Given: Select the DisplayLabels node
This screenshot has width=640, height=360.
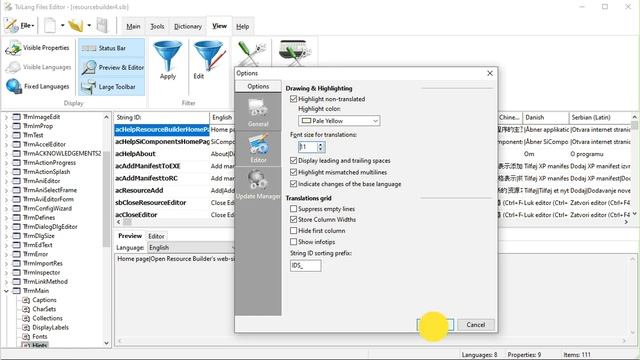Looking at the screenshot, I should (x=51, y=327).
